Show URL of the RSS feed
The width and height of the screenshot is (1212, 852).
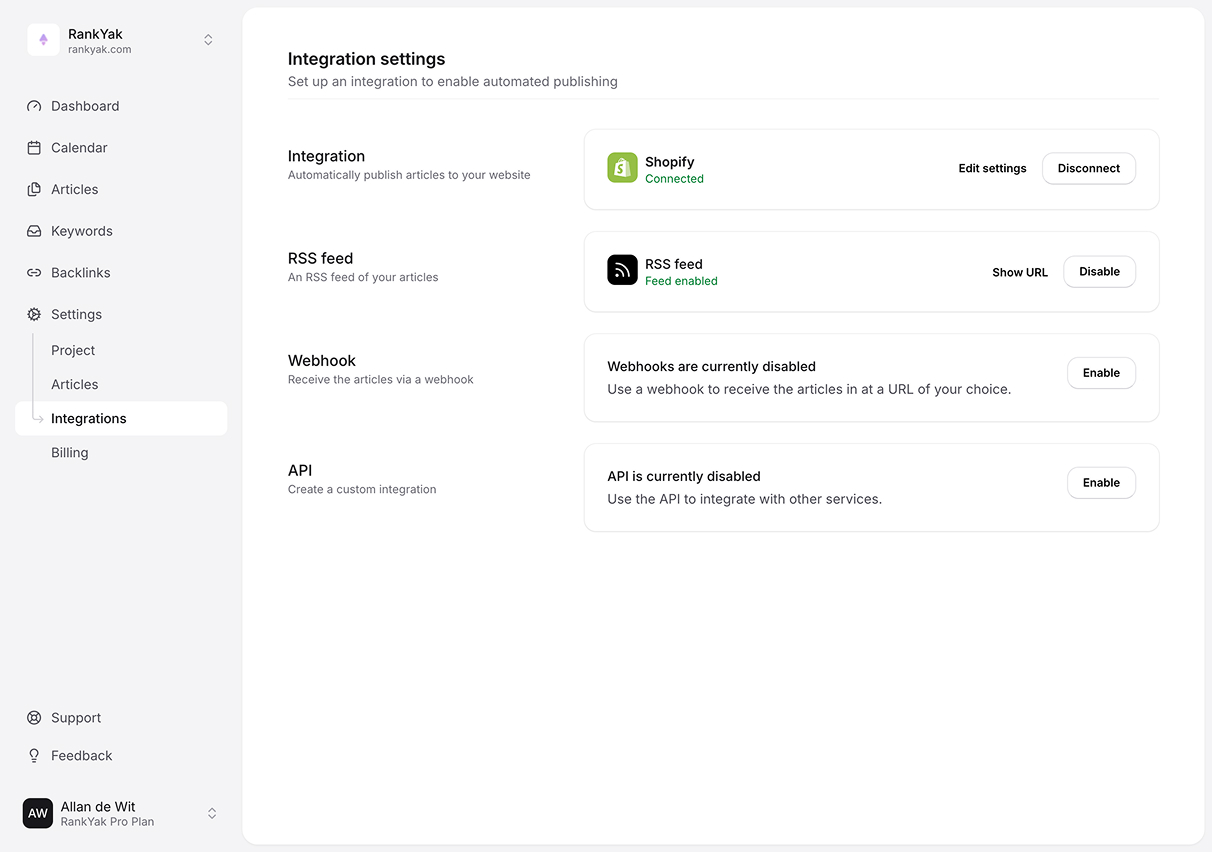pyautogui.click(x=1019, y=272)
